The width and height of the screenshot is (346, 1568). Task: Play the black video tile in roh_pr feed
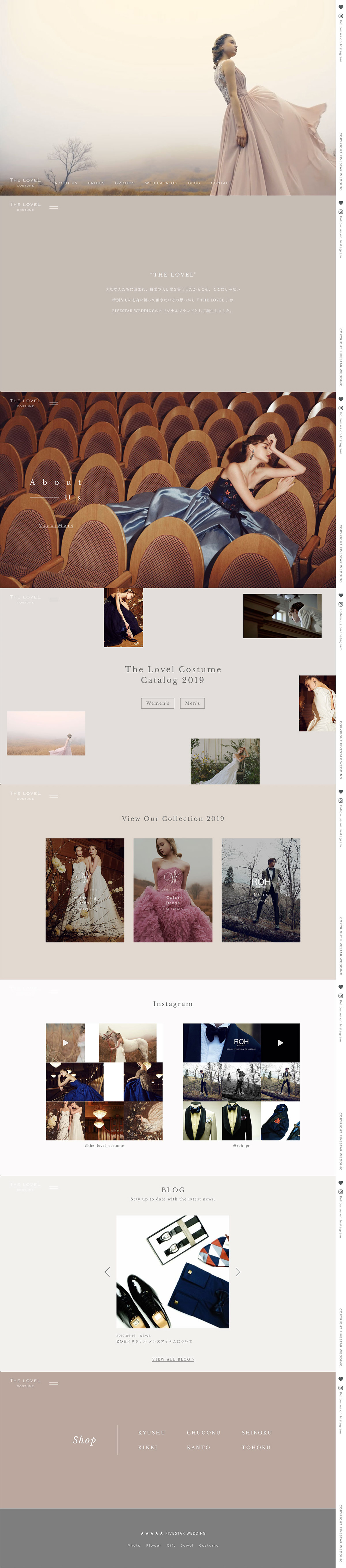pyautogui.click(x=280, y=1043)
